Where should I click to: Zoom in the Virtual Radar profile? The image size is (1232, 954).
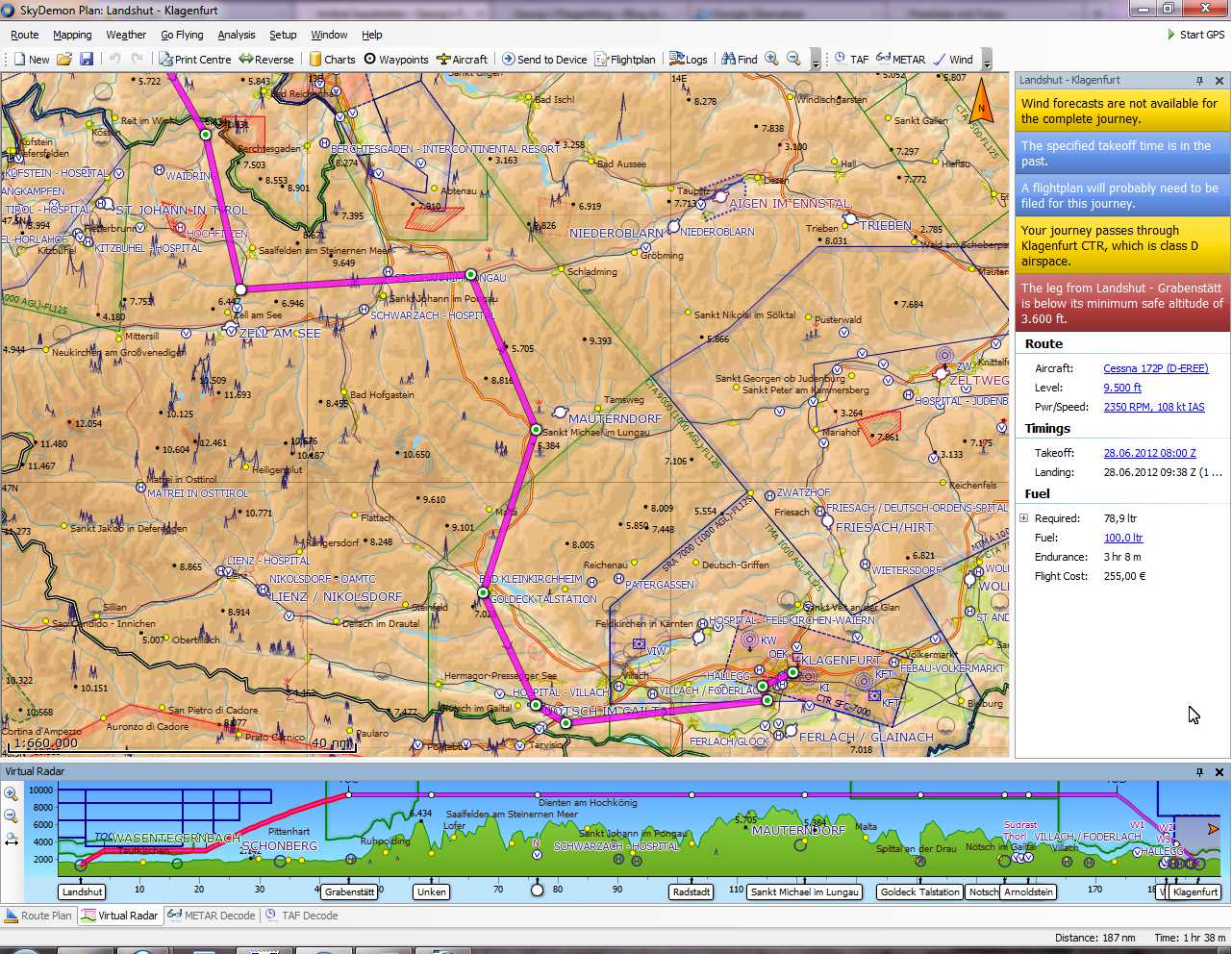pyautogui.click(x=12, y=793)
